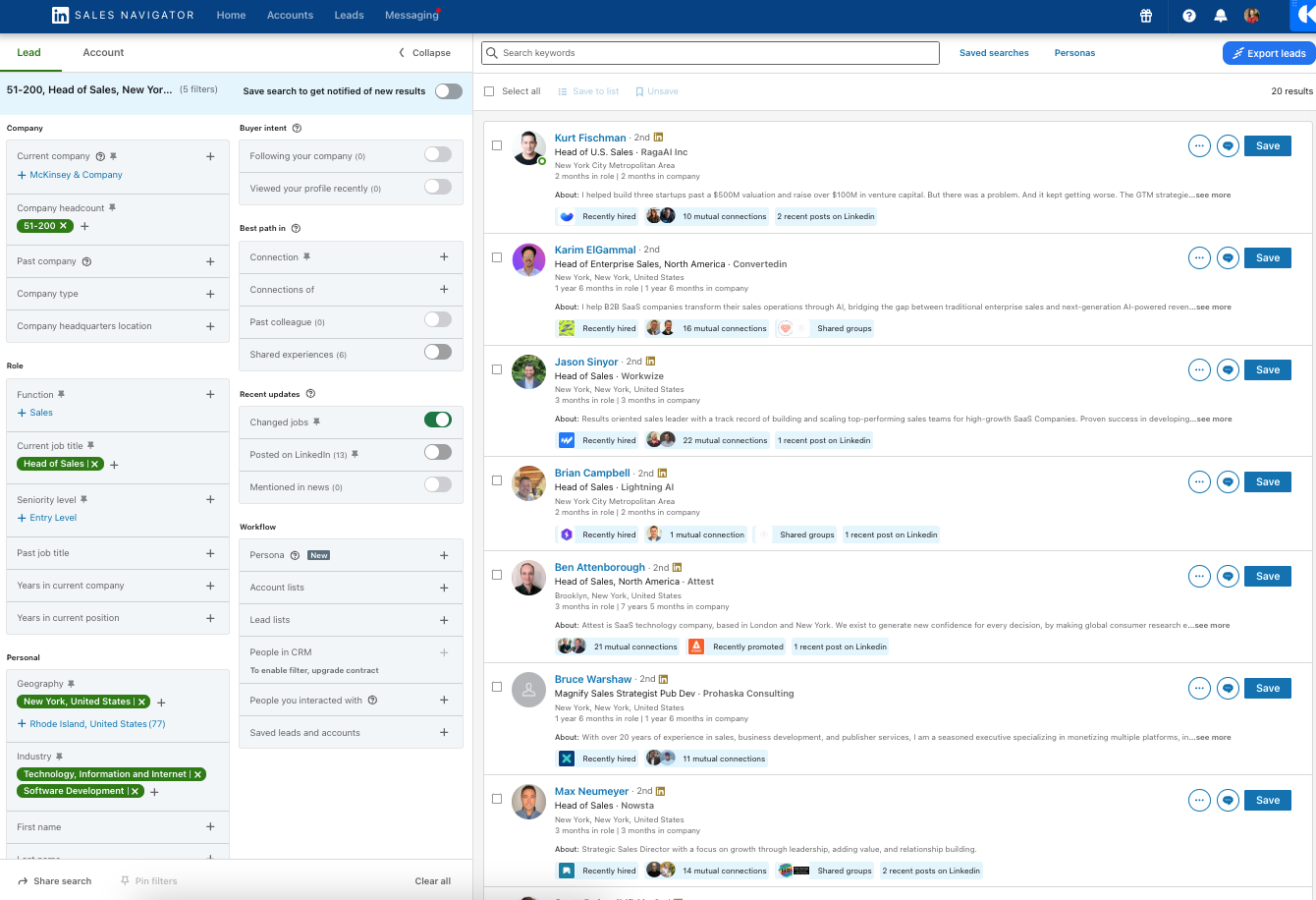Open Ben Attenborough's profile name link
This screenshot has height=900, width=1316.
600,567
